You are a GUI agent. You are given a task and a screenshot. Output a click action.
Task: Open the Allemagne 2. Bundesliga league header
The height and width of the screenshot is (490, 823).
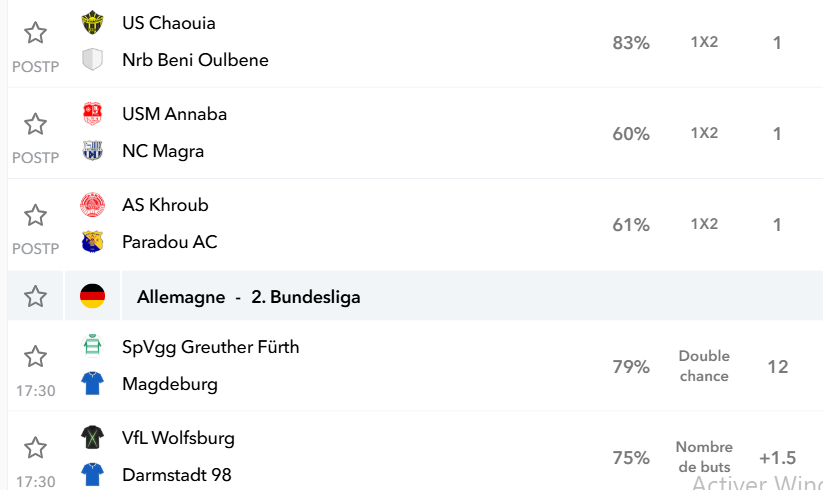pos(248,297)
